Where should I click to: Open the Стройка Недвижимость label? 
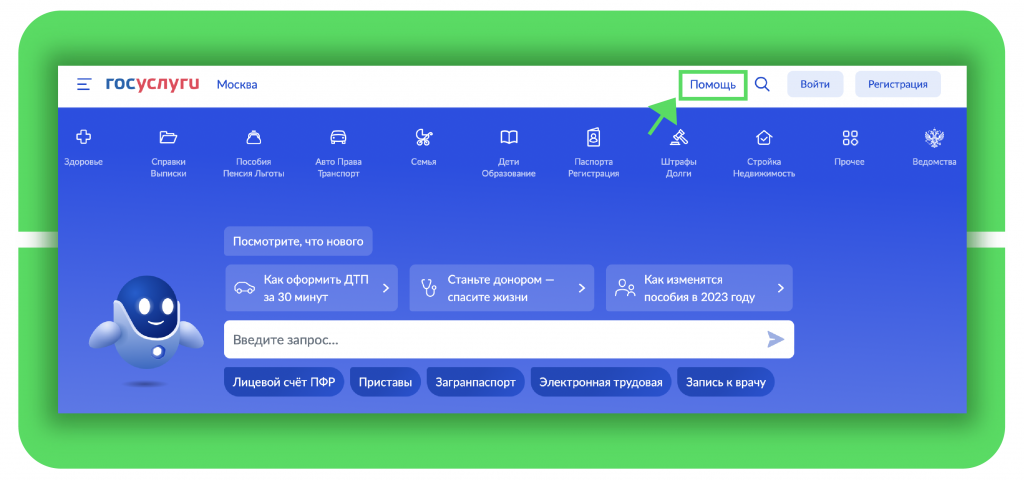pyautogui.click(x=764, y=168)
